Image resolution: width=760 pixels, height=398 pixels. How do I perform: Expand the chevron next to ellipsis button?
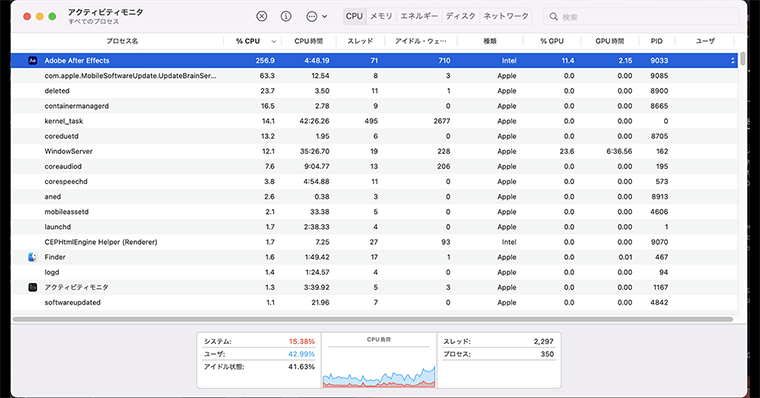(x=324, y=16)
